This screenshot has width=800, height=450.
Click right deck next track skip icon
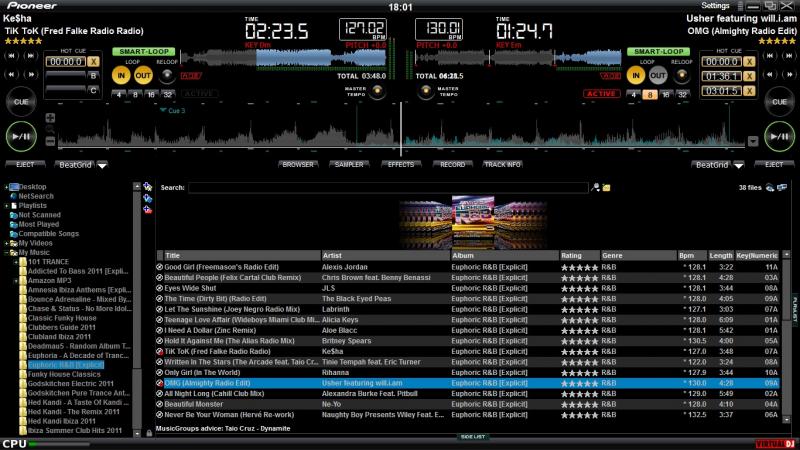pos(789,56)
